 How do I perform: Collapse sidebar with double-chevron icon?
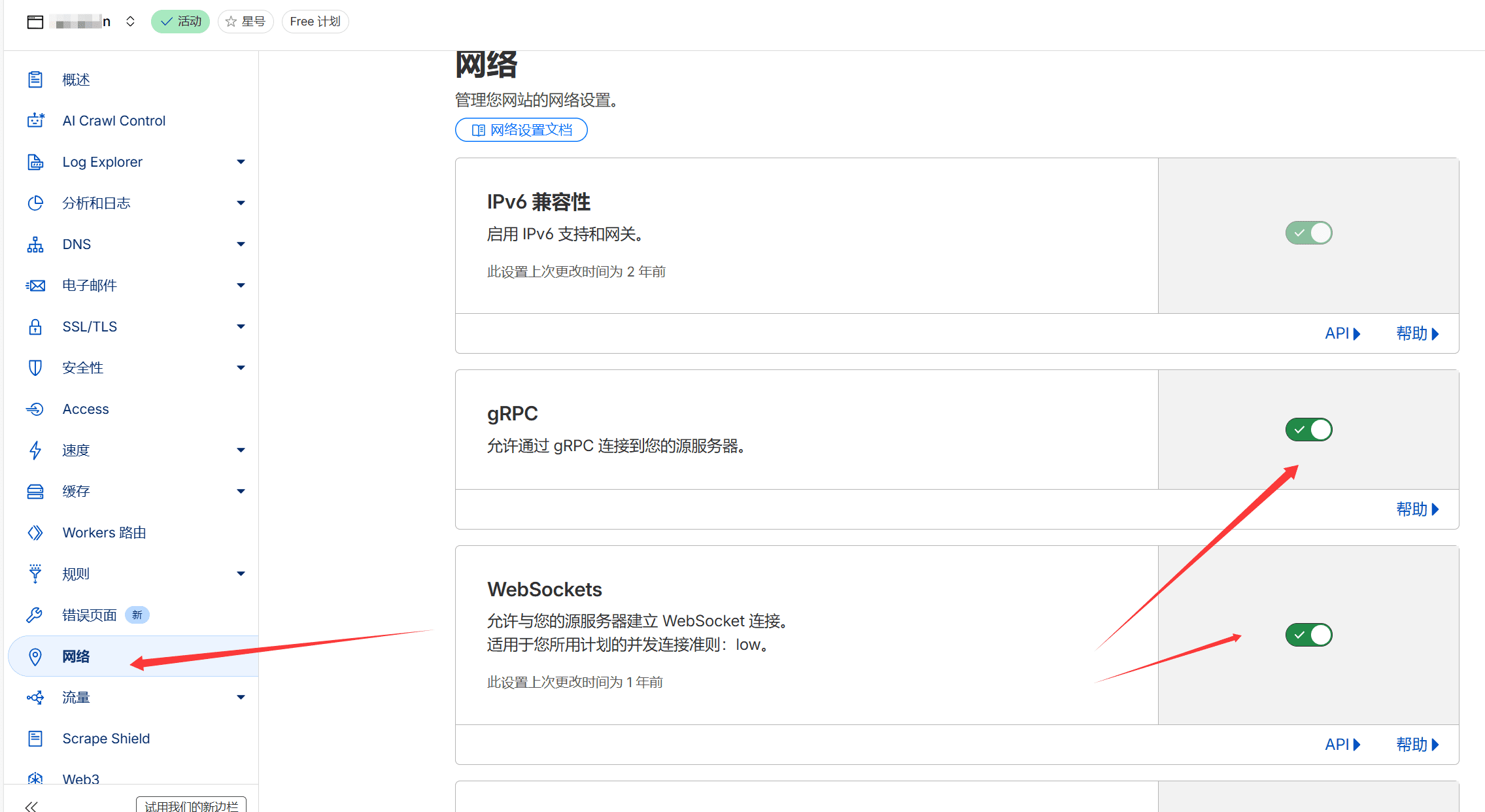point(31,805)
